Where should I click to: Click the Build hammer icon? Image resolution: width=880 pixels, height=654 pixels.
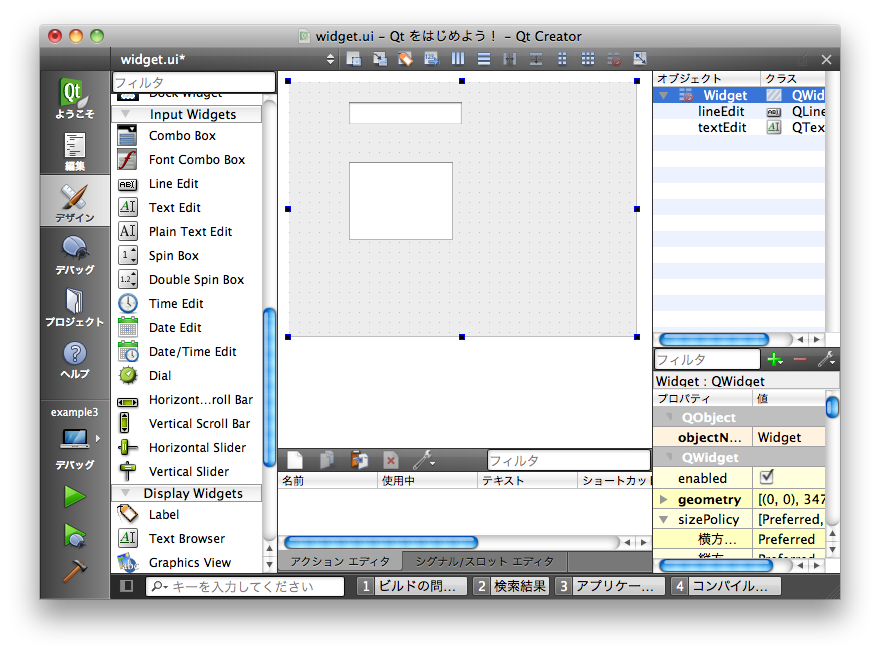(x=75, y=570)
